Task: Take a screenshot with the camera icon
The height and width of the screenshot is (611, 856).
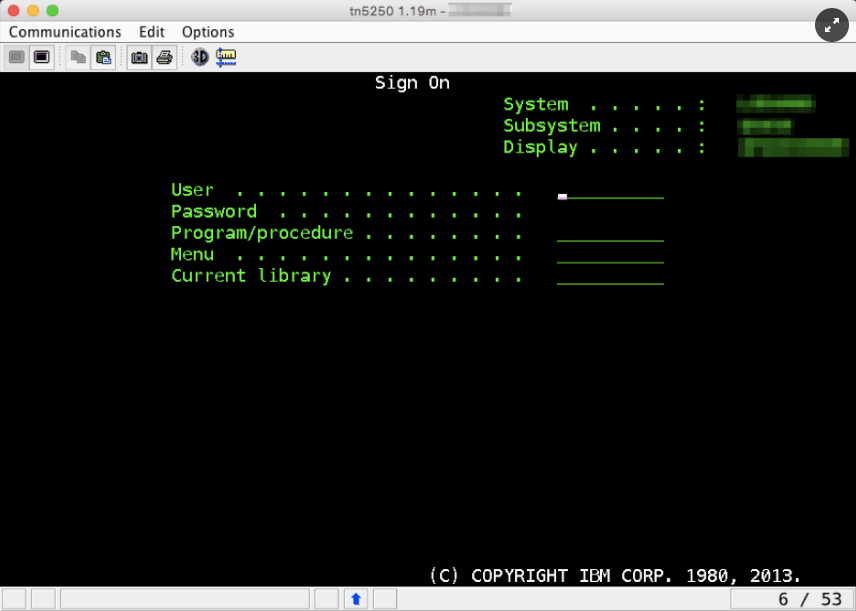Action: [139, 57]
